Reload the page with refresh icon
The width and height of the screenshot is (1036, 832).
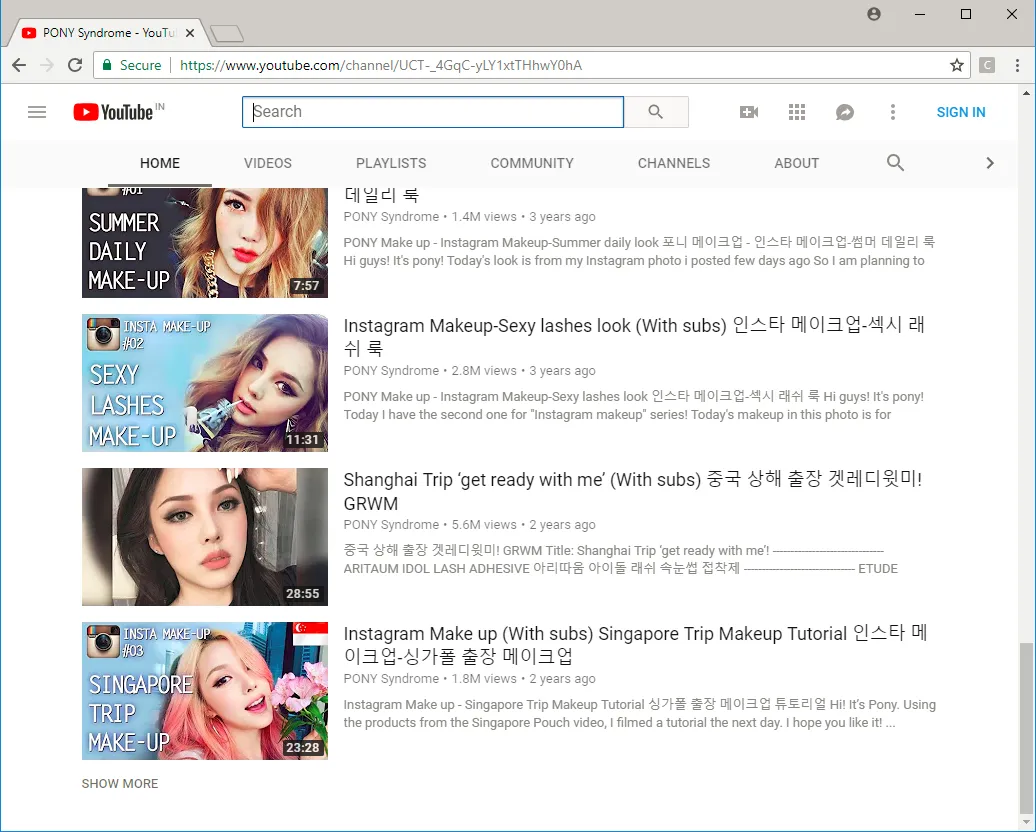(x=75, y=65)
